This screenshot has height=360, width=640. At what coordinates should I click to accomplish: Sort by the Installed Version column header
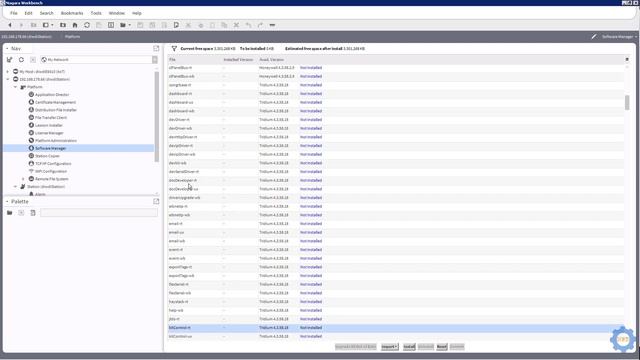click(x=239, y=60)
